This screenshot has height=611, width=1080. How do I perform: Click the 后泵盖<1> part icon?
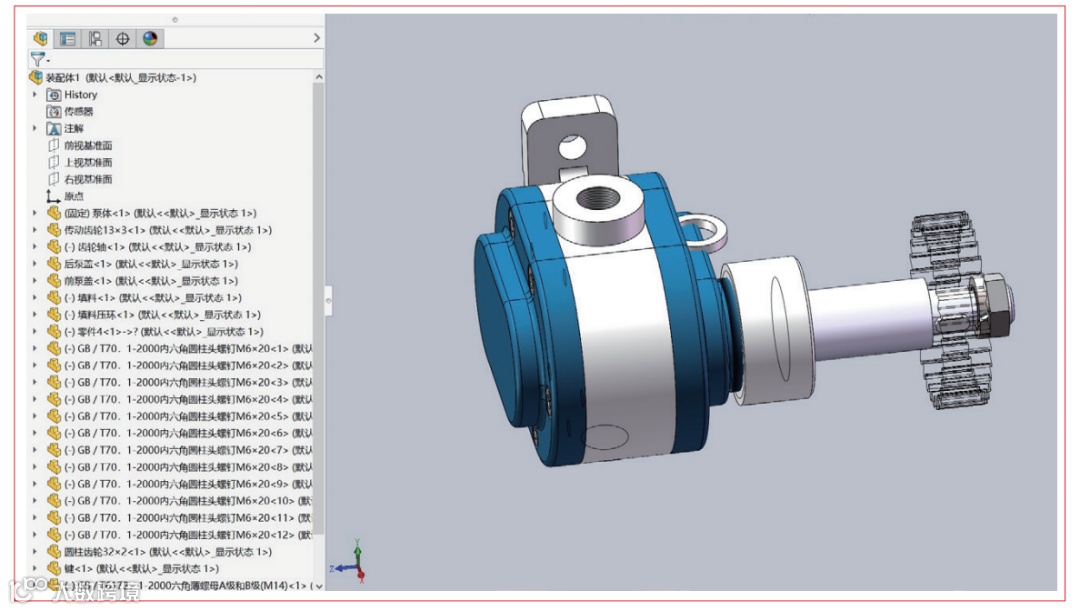(x=54, y=264)
